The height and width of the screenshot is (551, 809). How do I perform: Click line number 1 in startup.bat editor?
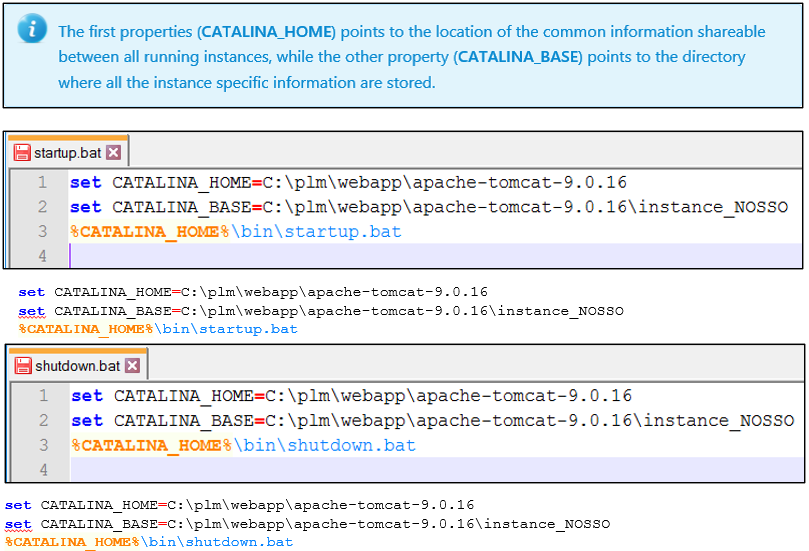[42, 183]
